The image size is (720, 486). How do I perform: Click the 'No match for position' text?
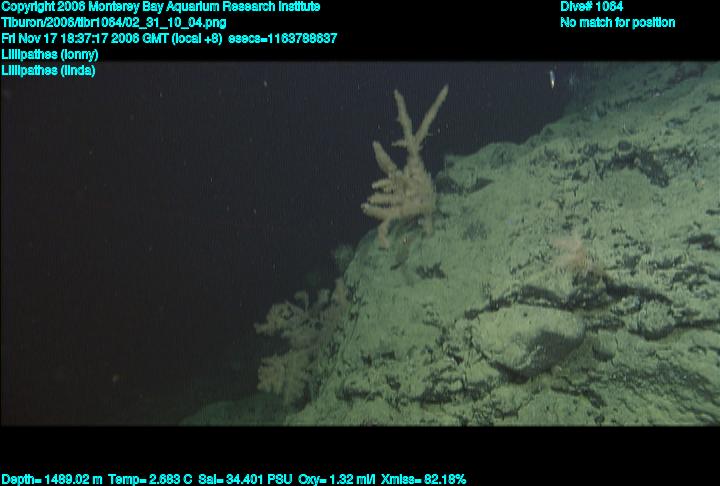[618, 23]
